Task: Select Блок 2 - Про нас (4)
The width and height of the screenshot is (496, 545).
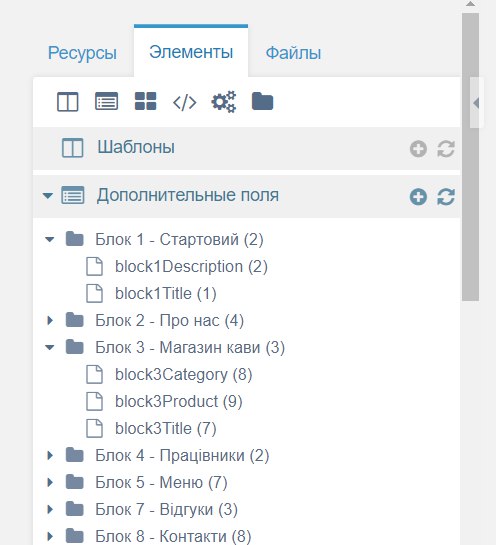Action: 170,320
